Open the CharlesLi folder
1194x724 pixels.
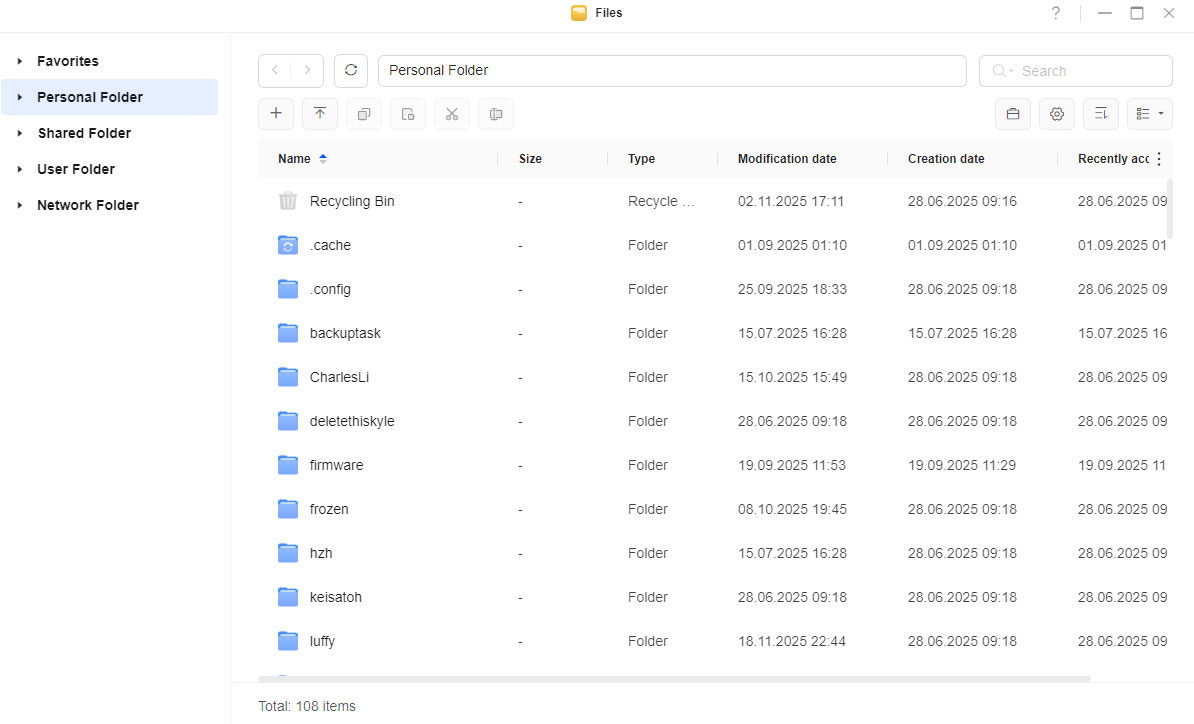pyautogui.click(x=339, y=377)
